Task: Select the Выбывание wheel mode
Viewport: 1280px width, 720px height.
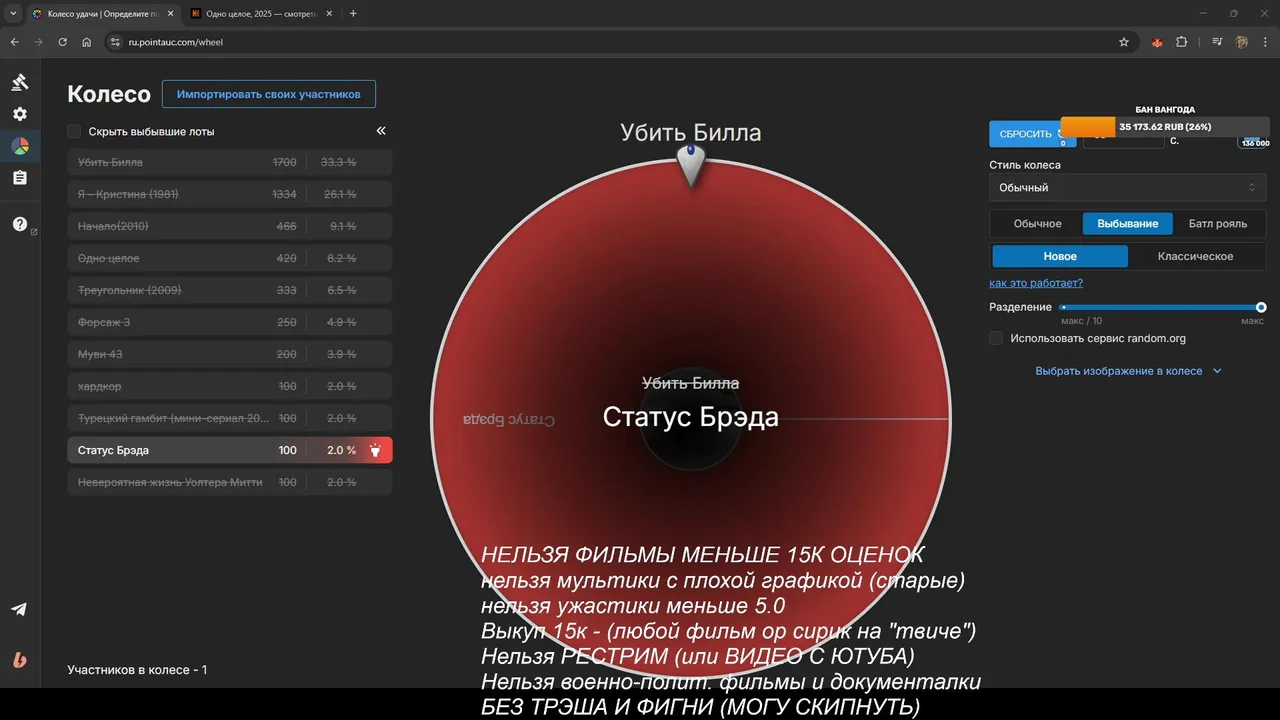Action: 1128,223
